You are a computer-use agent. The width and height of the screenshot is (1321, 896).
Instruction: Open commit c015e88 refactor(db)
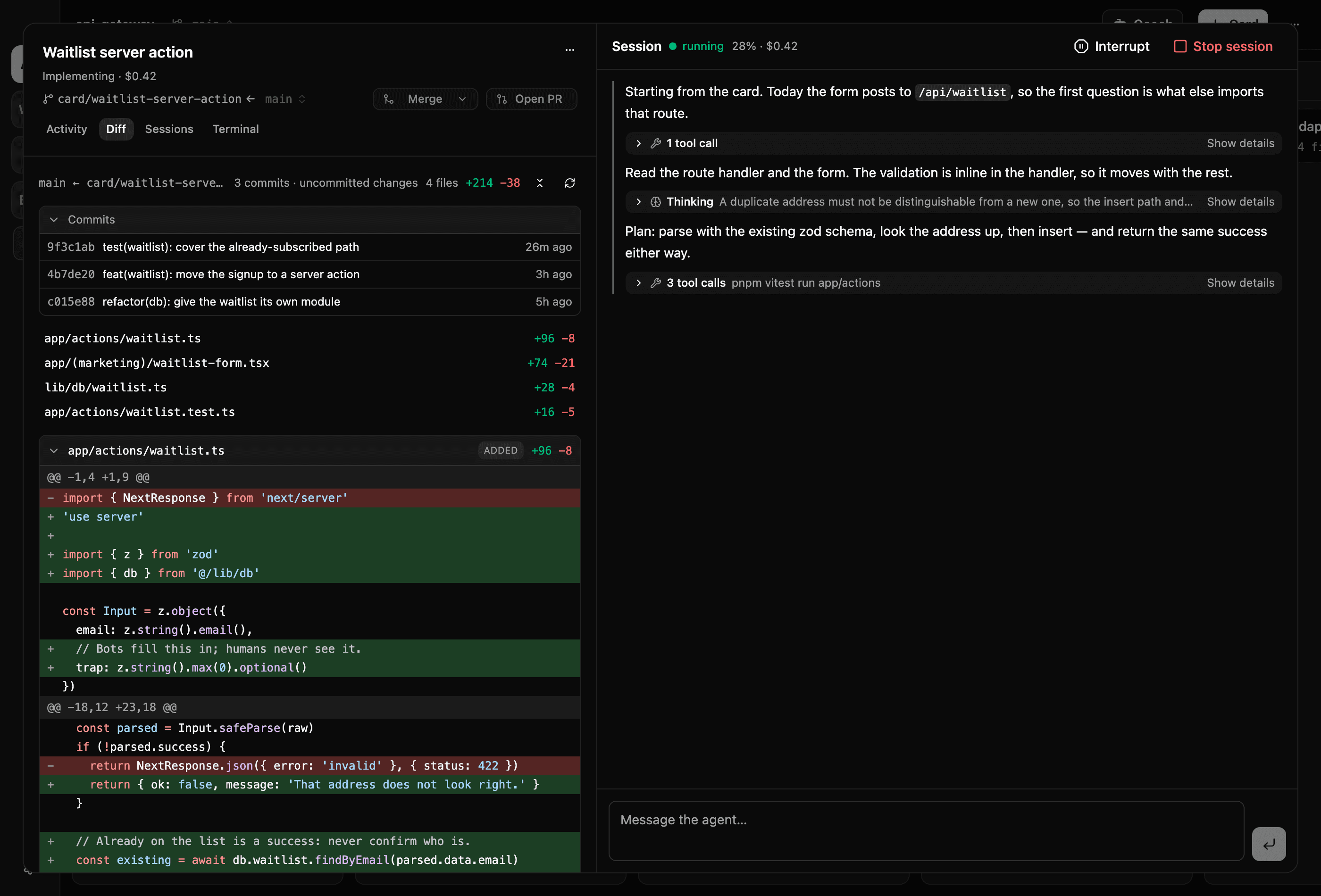point(310,302)
